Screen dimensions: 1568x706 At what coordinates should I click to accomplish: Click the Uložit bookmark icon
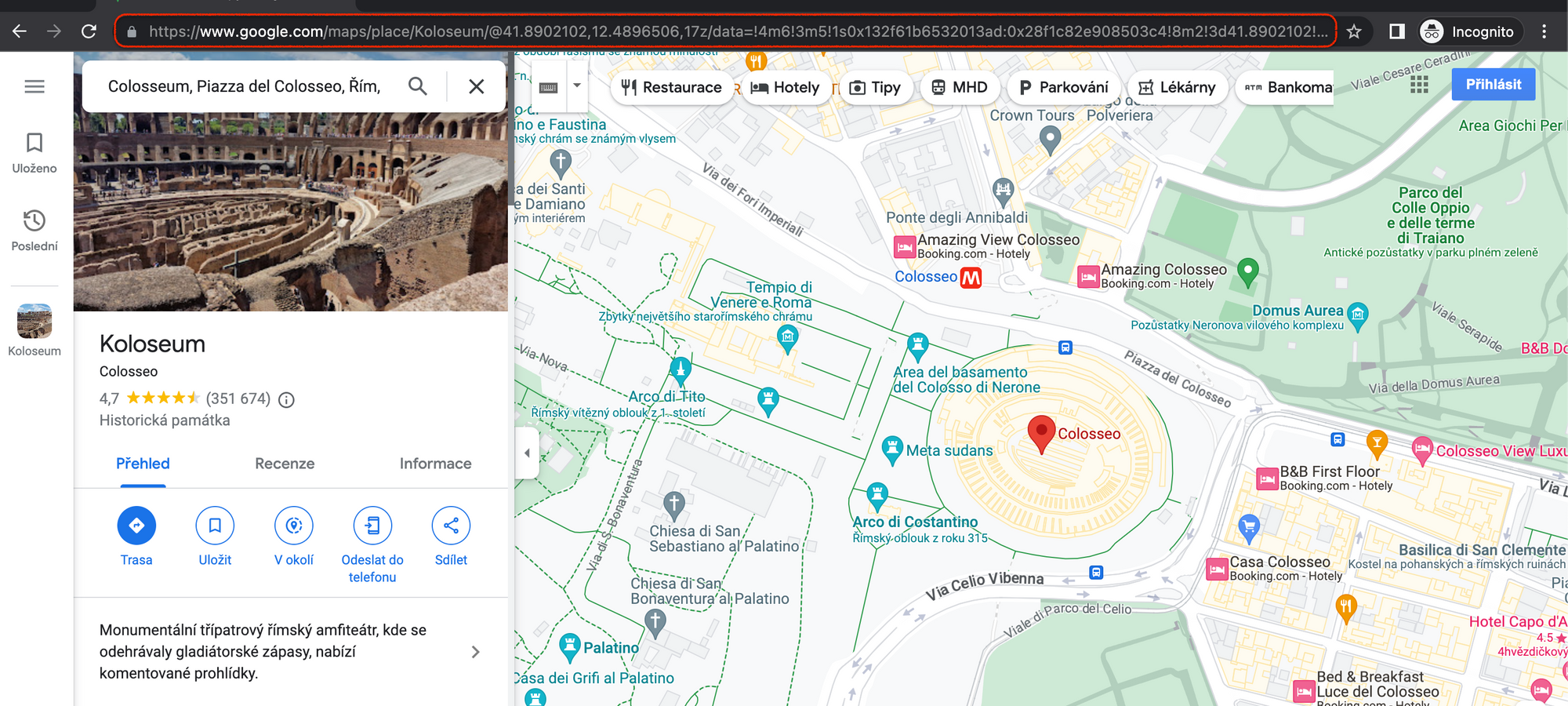215,526
